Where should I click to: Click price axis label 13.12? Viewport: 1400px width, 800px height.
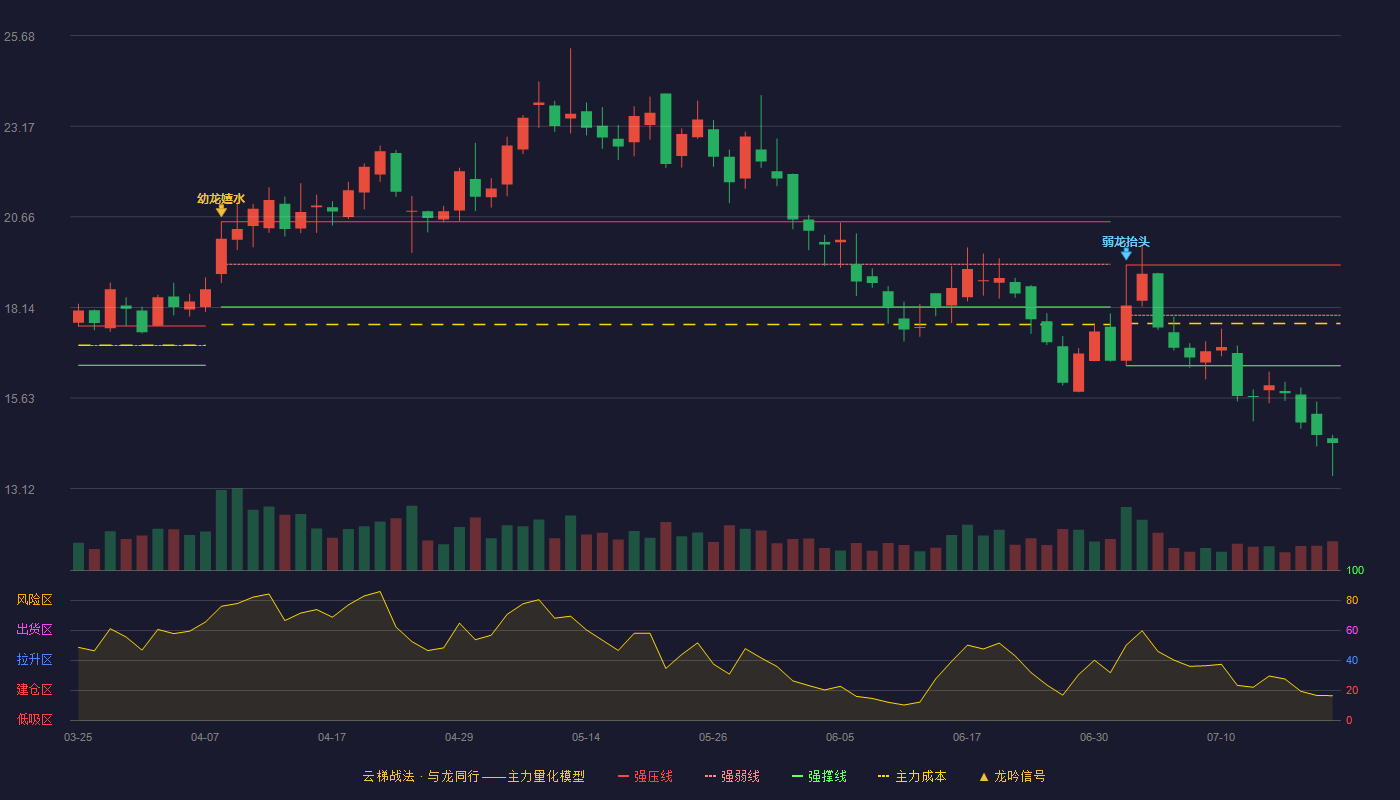coord(20,490)
